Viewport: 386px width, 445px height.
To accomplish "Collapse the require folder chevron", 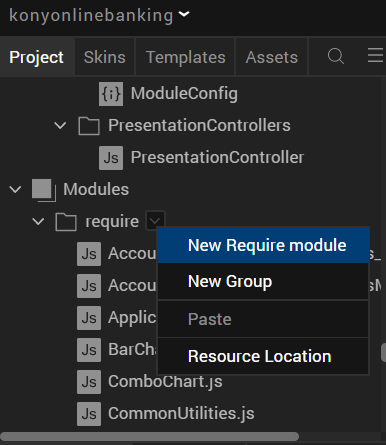I will tap(38, 221).
